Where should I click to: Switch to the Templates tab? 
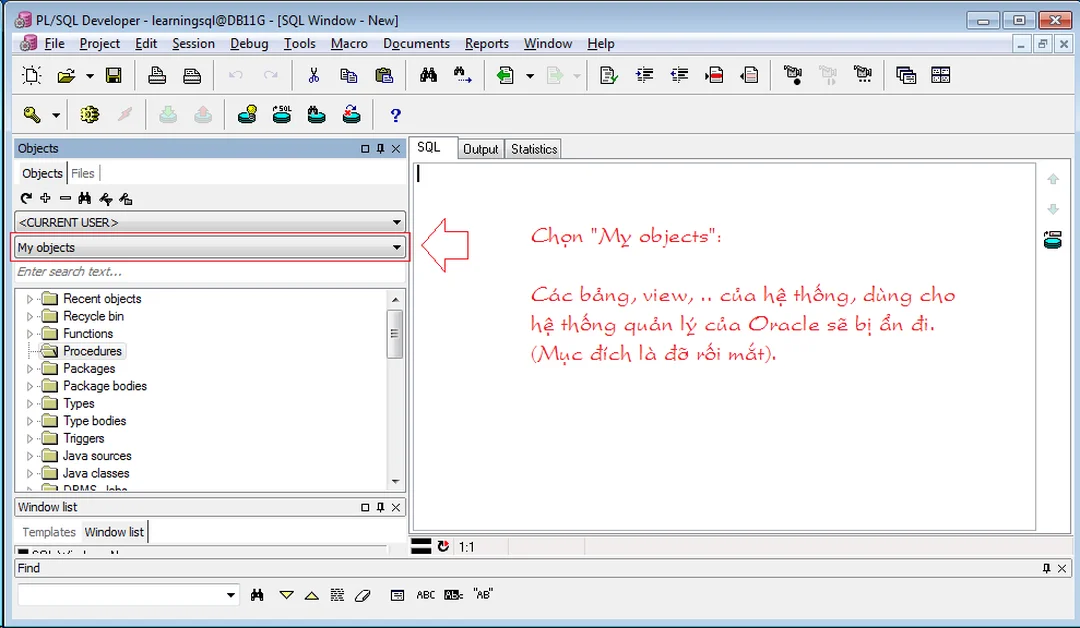pyautogui.click(x=49, y=532)
